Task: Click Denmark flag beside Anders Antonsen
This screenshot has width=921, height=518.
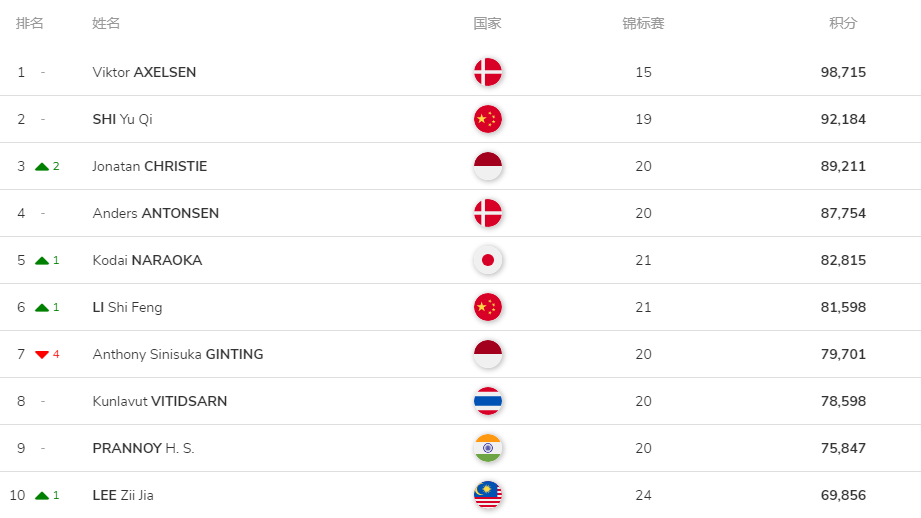Action: pos(488,213)
